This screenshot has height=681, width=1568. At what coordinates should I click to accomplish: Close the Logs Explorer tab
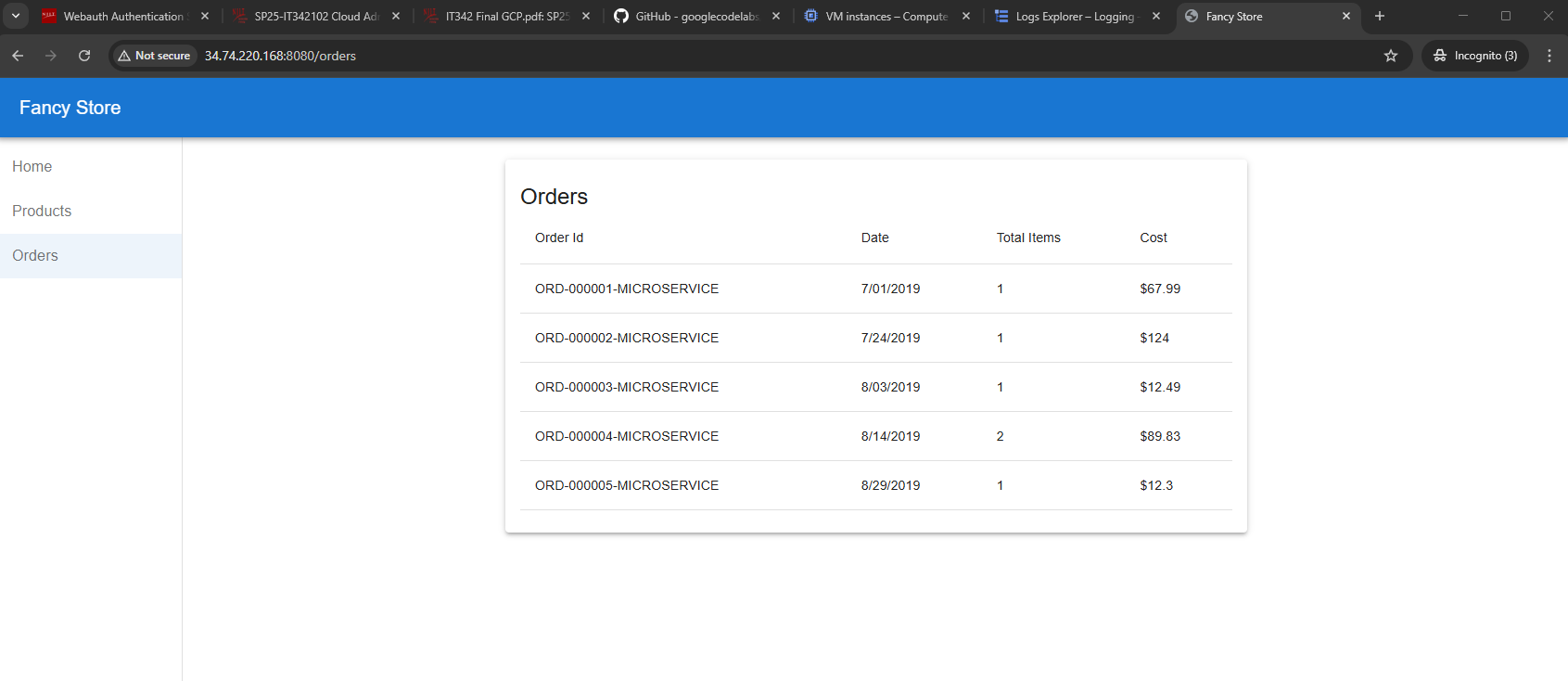pos(1156,16)
